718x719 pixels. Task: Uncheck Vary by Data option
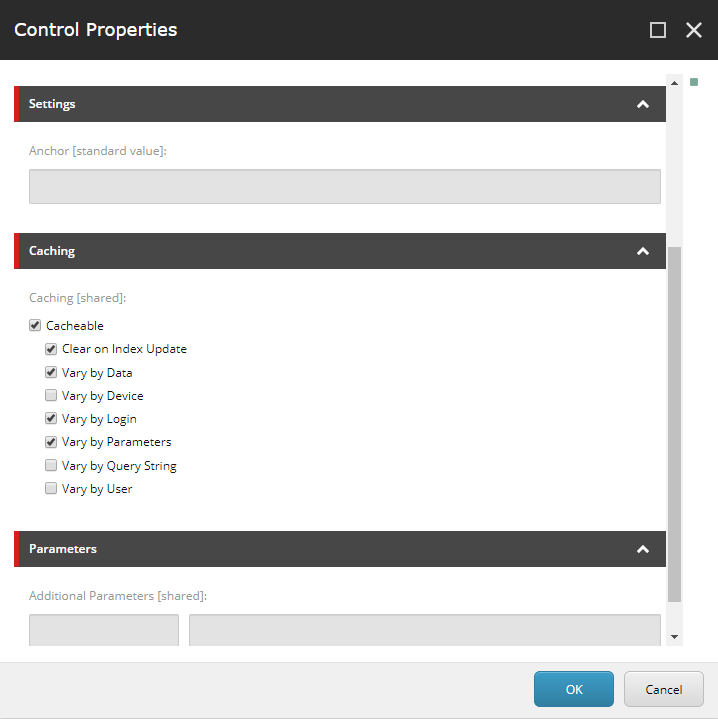point(51,372)
